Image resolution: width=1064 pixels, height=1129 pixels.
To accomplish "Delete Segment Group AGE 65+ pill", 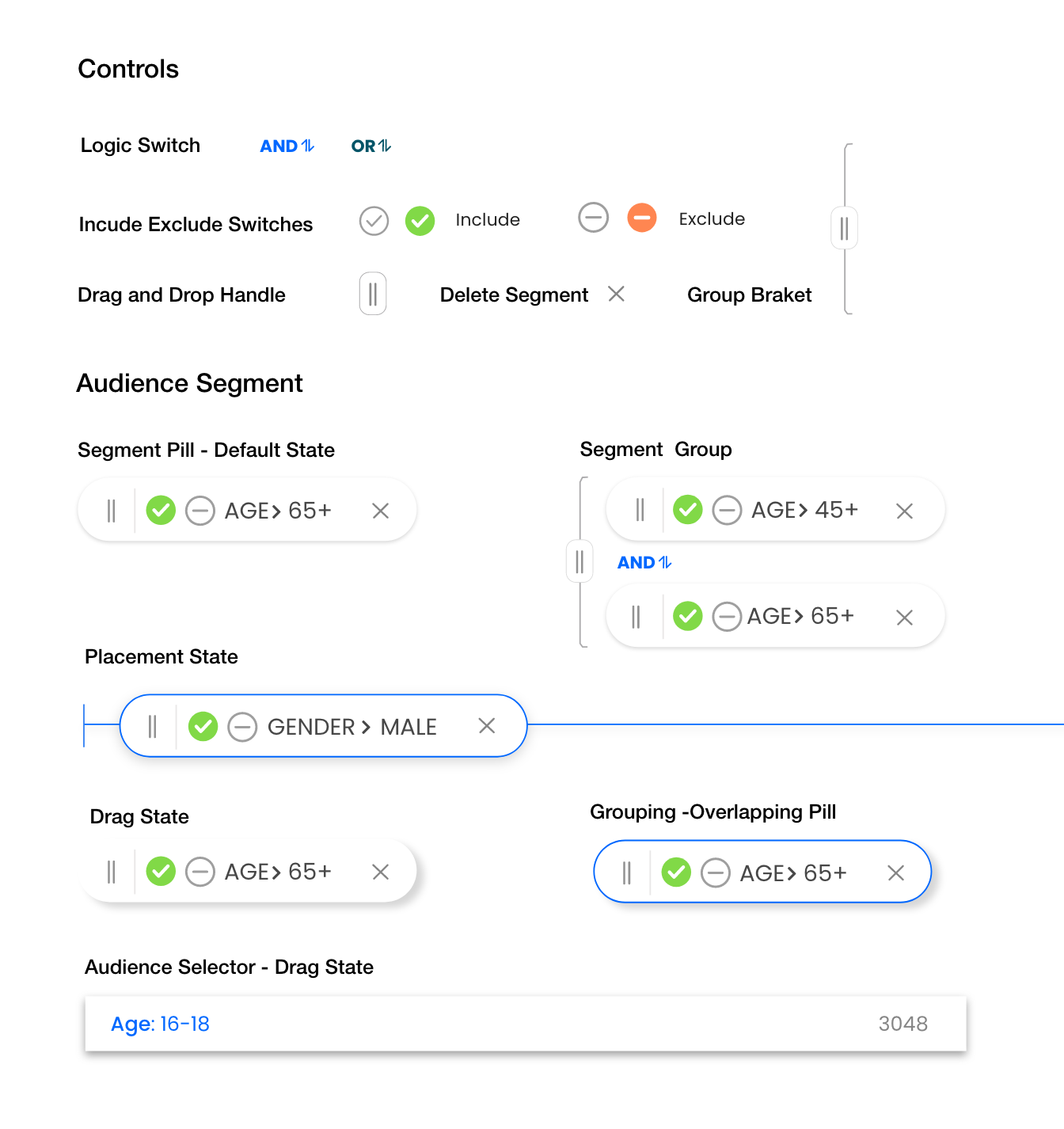I will point(905,617).
